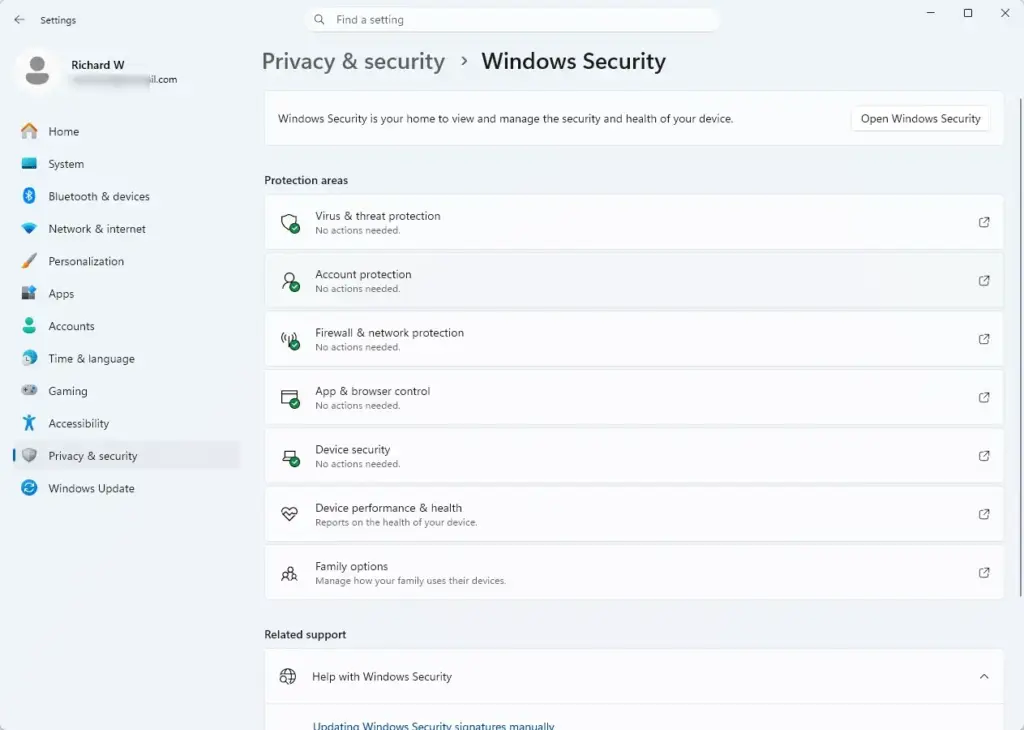The image size is (1024, 730).
Task: Open Time & language settings
Action: 126,358
